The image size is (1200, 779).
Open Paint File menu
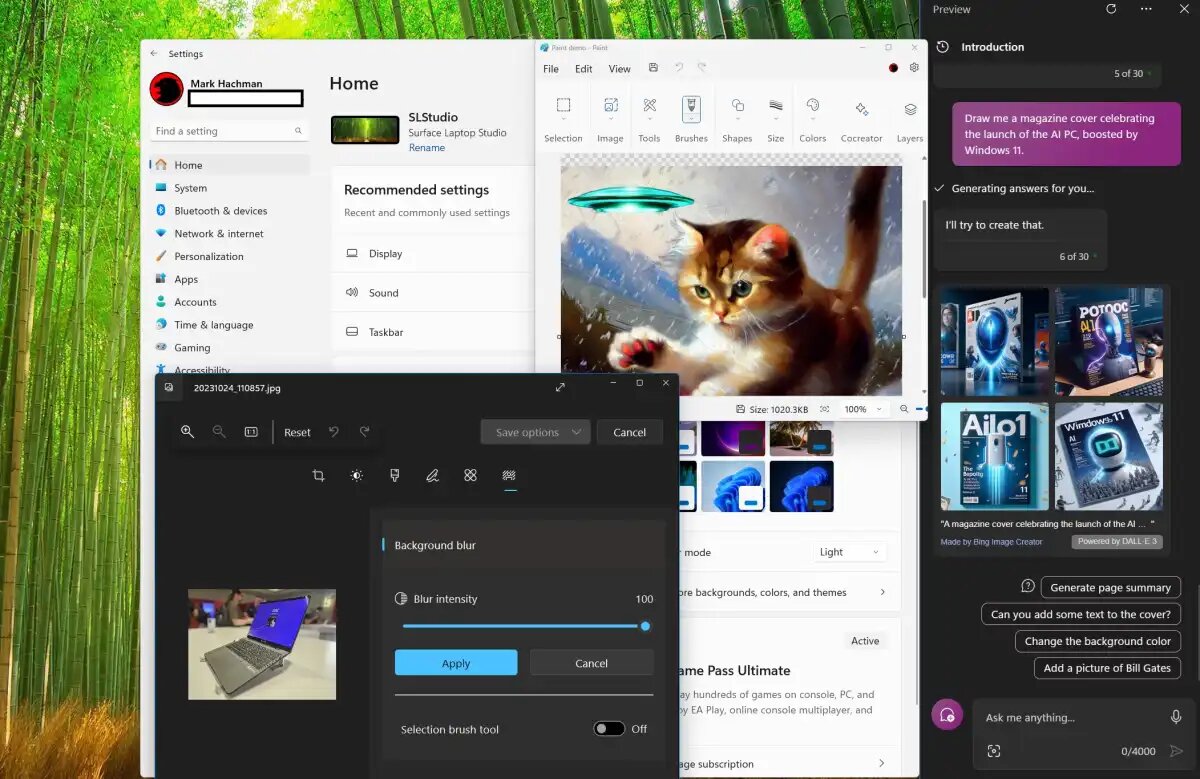pos(551,69)
